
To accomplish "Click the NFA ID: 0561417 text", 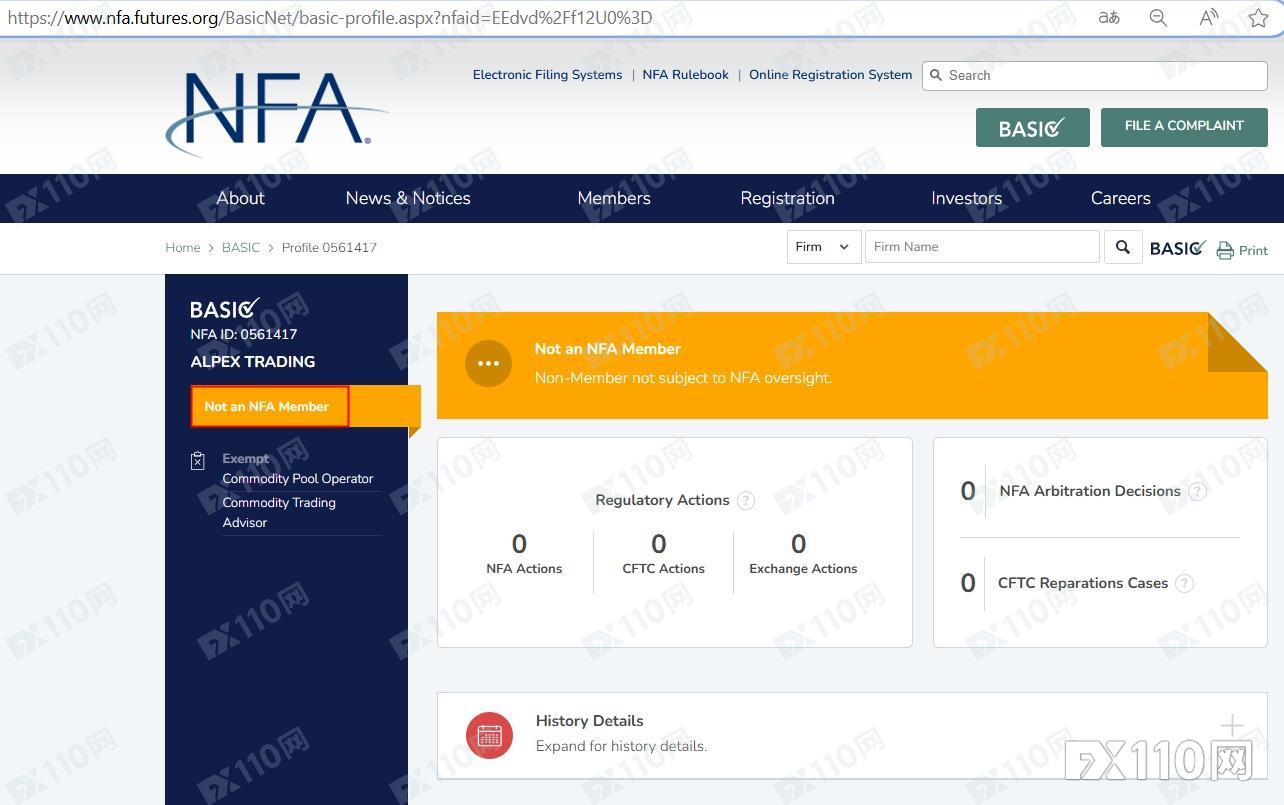I will click(244, 334).
